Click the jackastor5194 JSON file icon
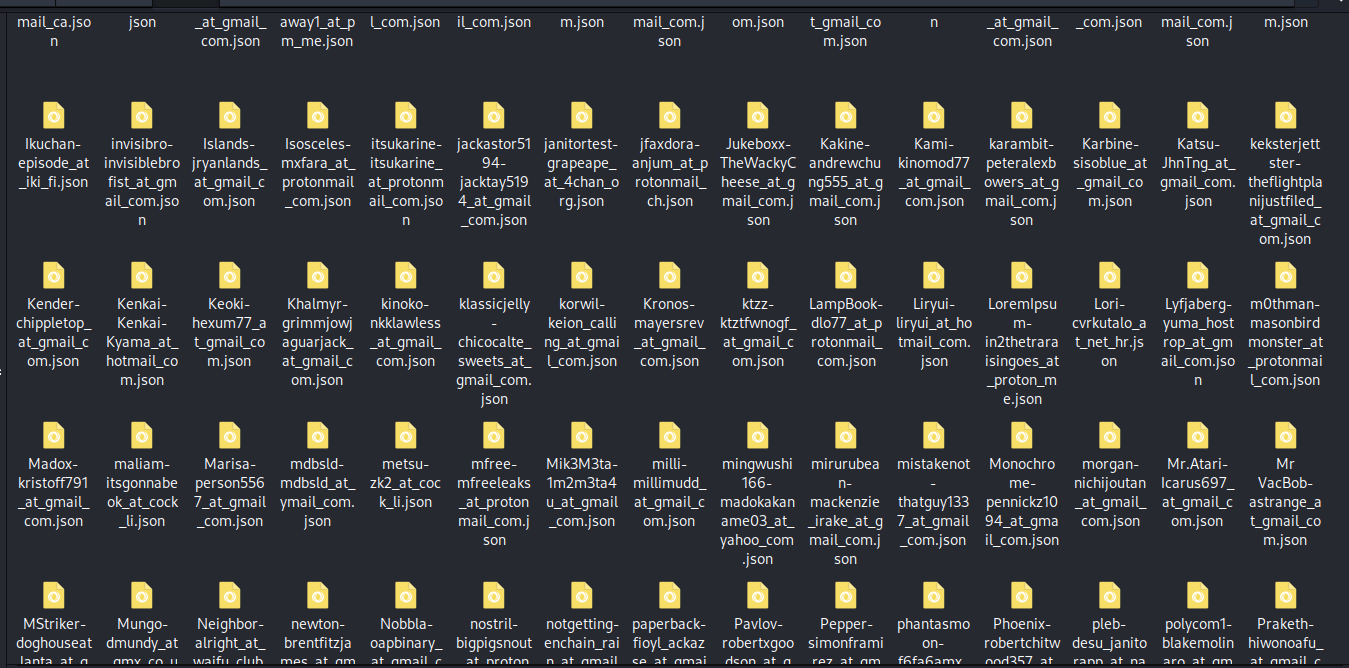The width and height of the screenshot is (1349, 668). pyautogui.click(x=494, y=116)
